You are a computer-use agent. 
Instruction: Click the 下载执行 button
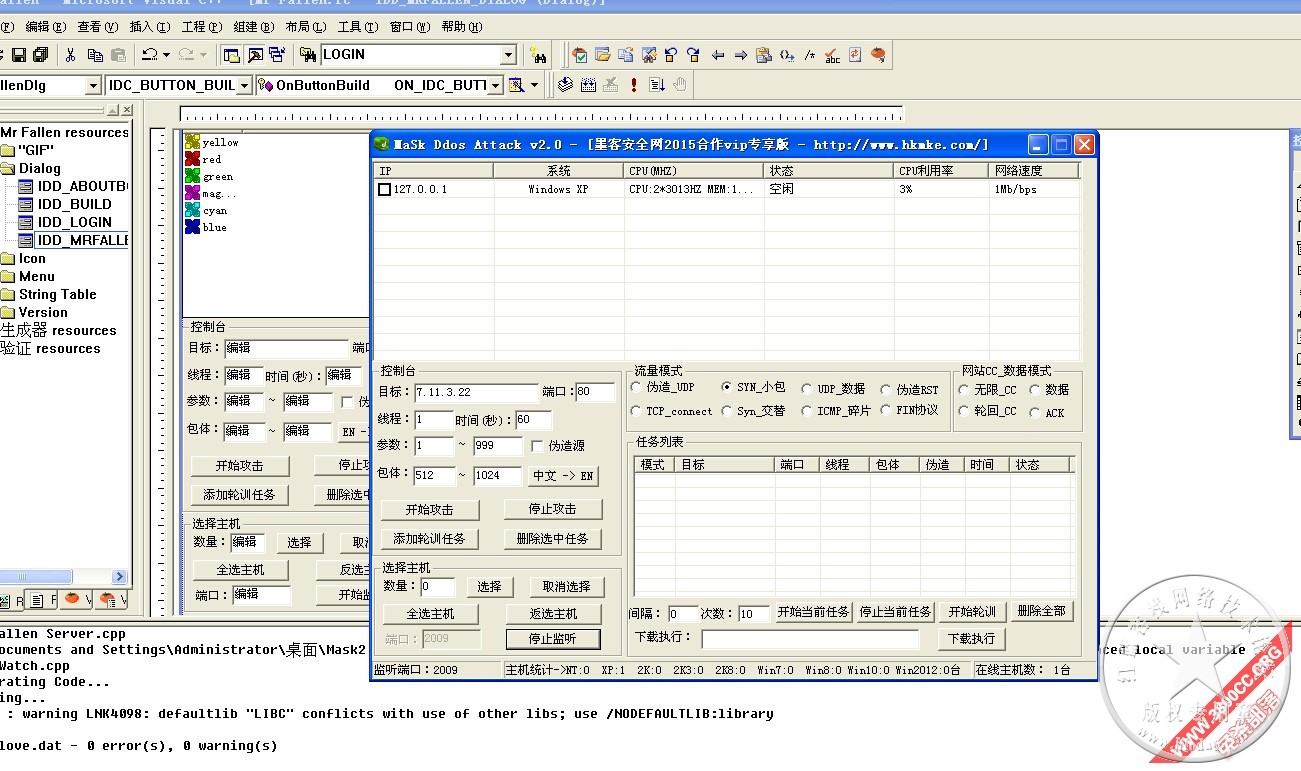point(971,638)
